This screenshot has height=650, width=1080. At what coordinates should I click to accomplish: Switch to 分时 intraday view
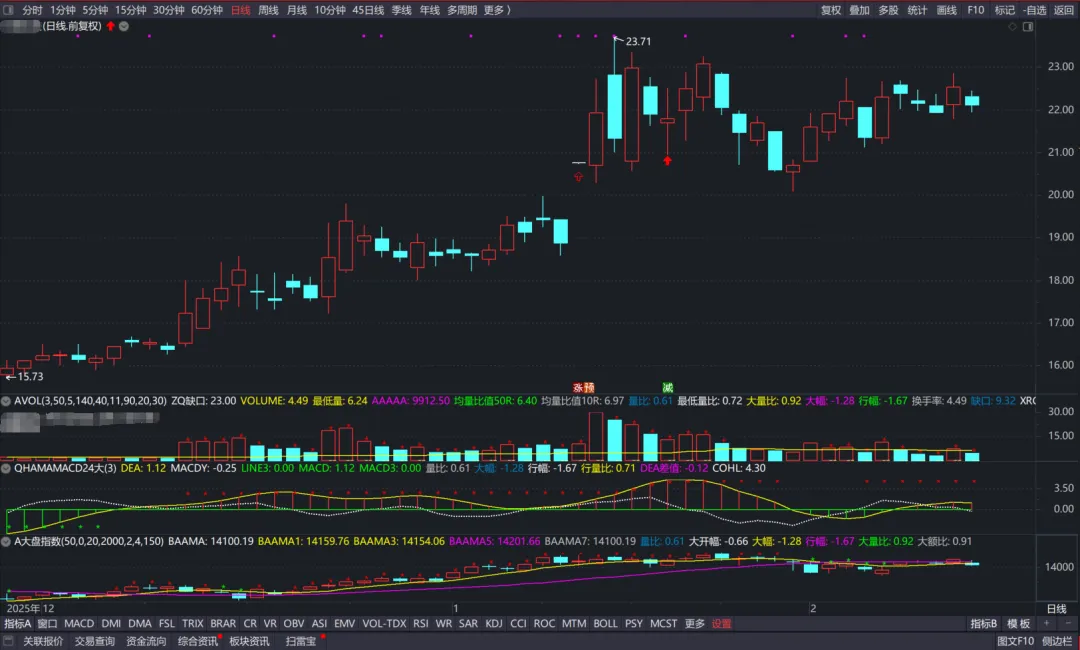(x=32, y=10)
